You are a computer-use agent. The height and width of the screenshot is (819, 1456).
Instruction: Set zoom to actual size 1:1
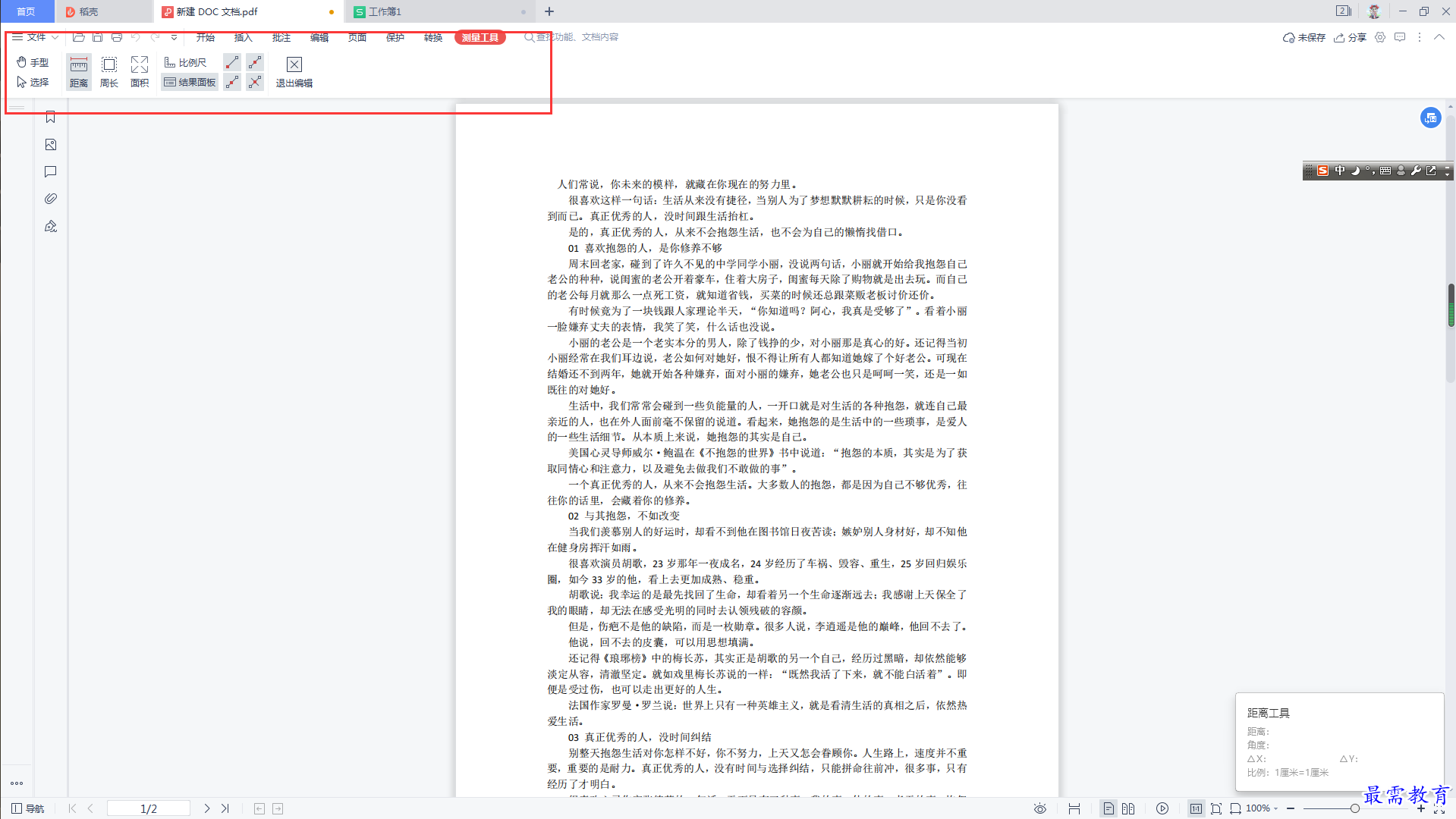pos(1197,808)
